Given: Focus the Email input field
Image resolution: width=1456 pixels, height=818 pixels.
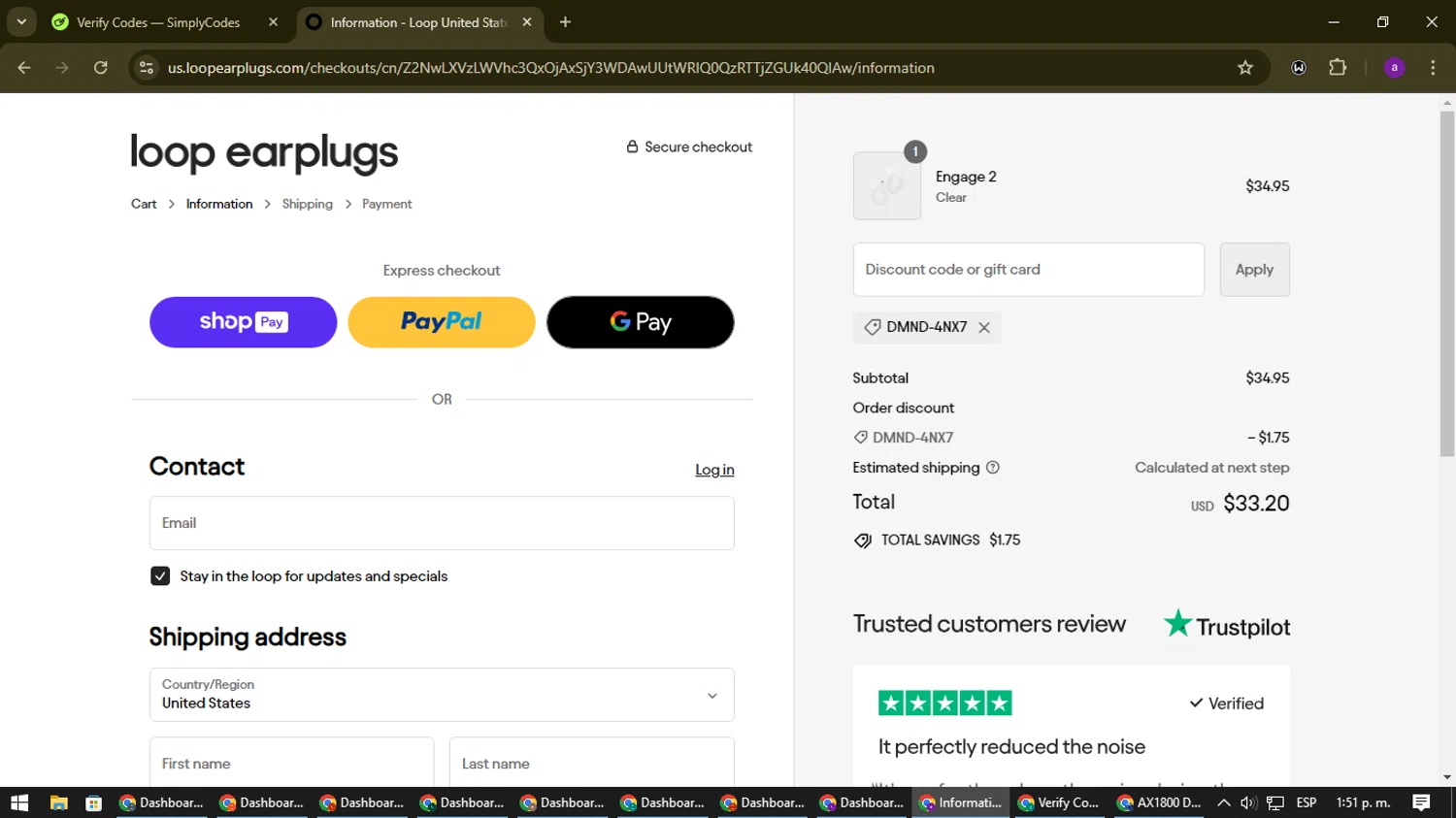Looking at the screenshot, I should tap(442, 523).
